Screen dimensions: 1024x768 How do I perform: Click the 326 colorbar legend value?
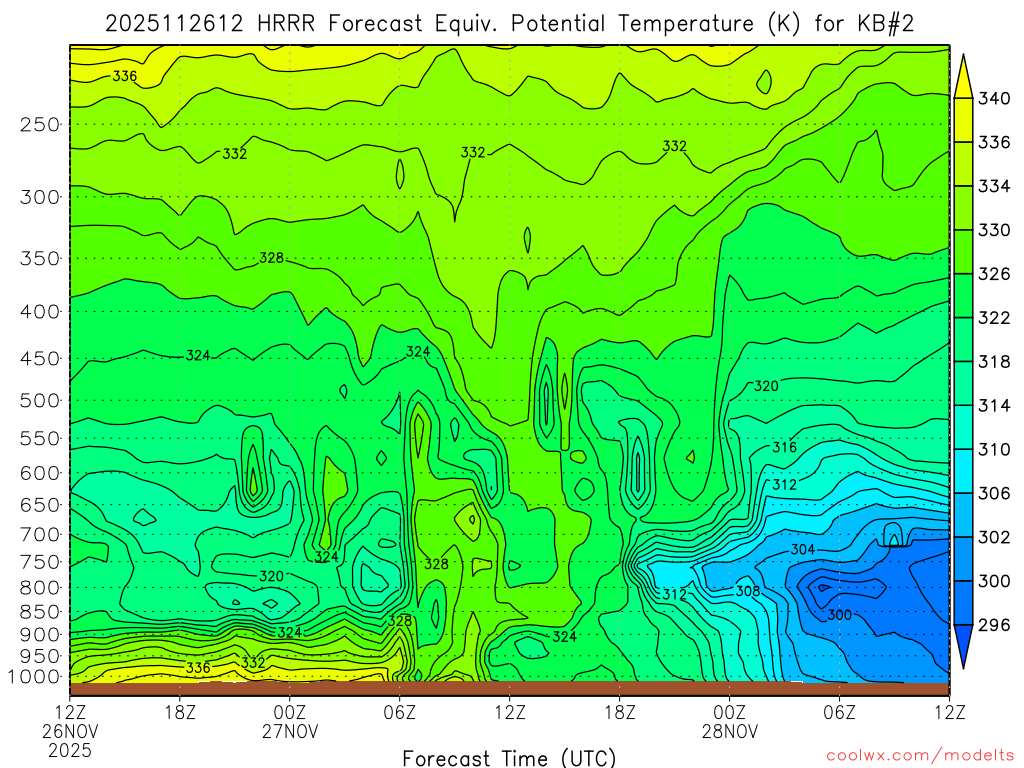[994, 274]
